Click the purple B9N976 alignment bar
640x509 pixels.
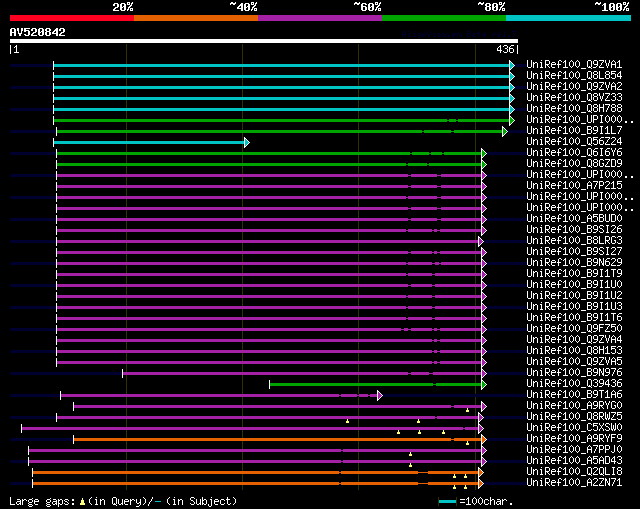[x=302, y=373]
